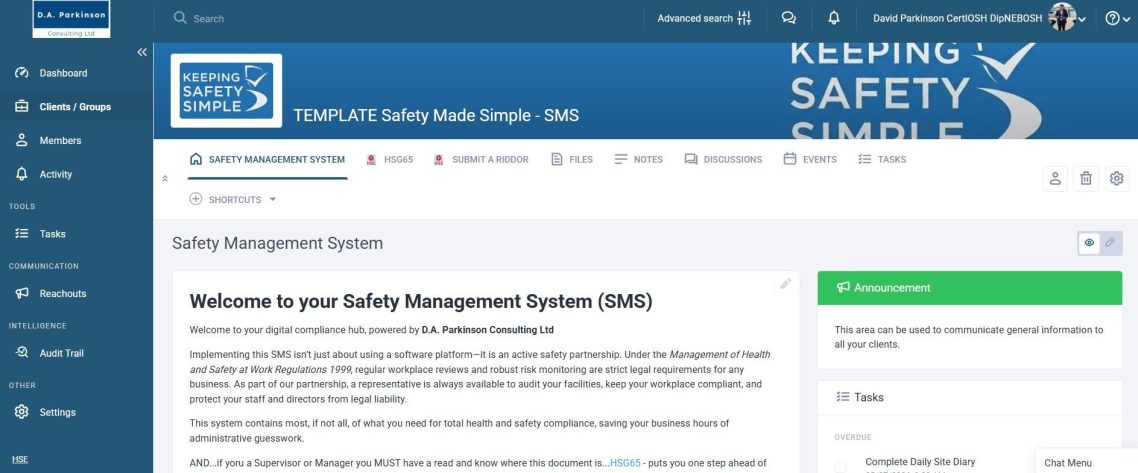Open the HSE link at the sidebar bottom
The width and height of the screenshot is (1138, 473).
tap(20, 459)
